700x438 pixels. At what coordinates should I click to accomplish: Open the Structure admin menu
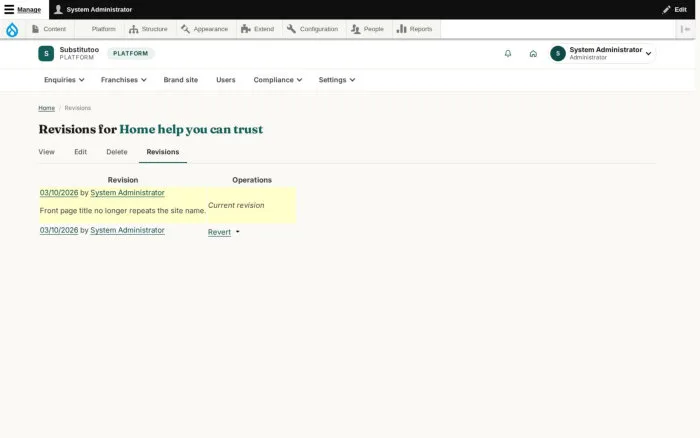click(x=148, y=29)
